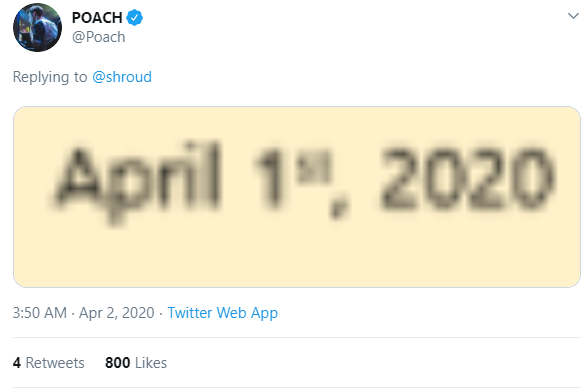Open the POACH display name link
Viewport: 585px width, 389px height.
(97, 18)
